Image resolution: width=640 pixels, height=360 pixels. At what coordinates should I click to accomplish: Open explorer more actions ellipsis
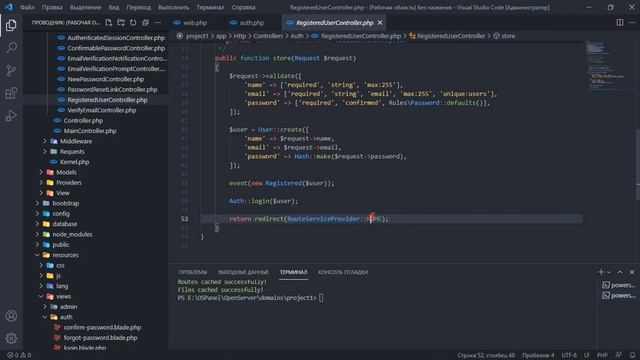point(158,23)
